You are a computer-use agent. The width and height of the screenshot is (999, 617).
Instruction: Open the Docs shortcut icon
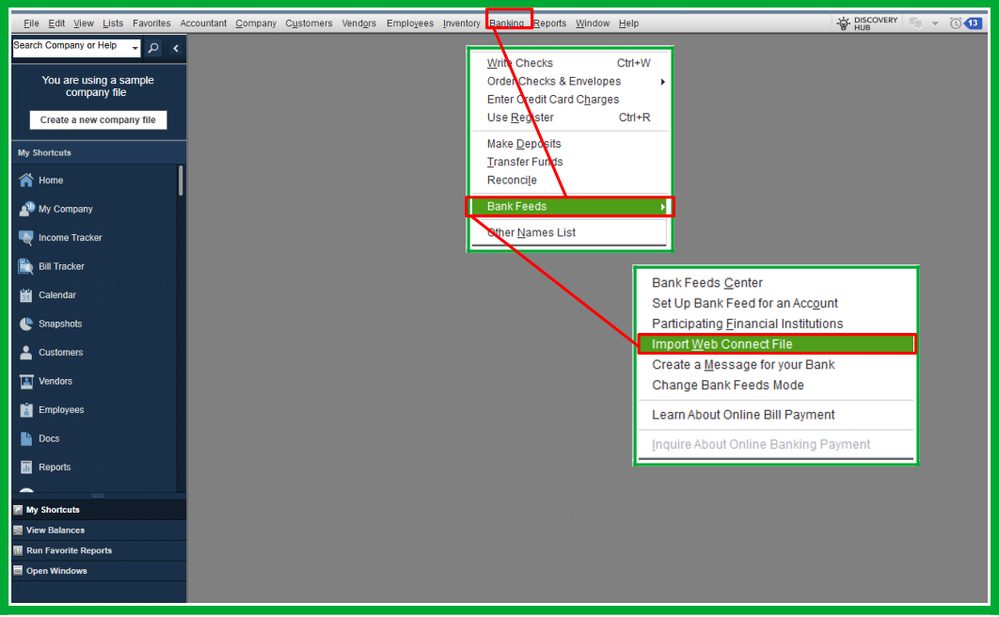[x=26, y=439]
